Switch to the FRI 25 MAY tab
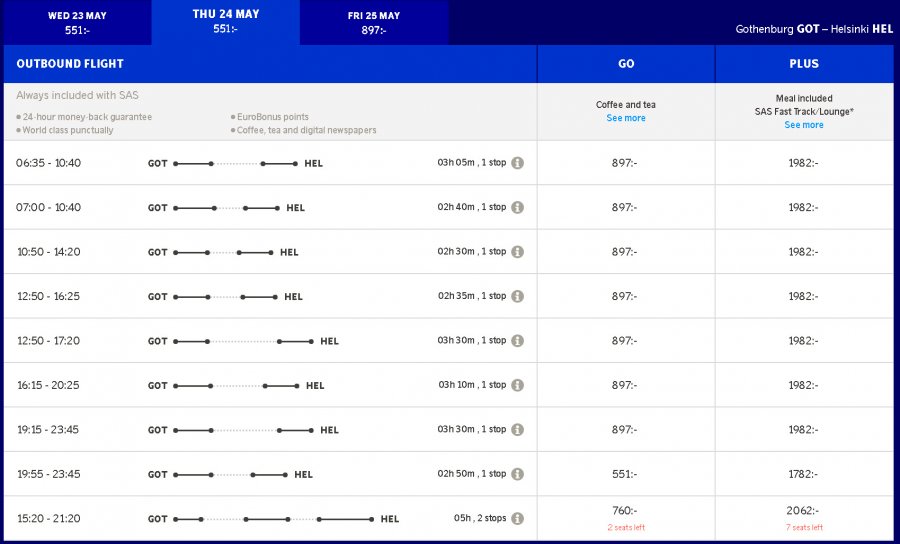The image size is (900, 544). [x=374, y=22]
